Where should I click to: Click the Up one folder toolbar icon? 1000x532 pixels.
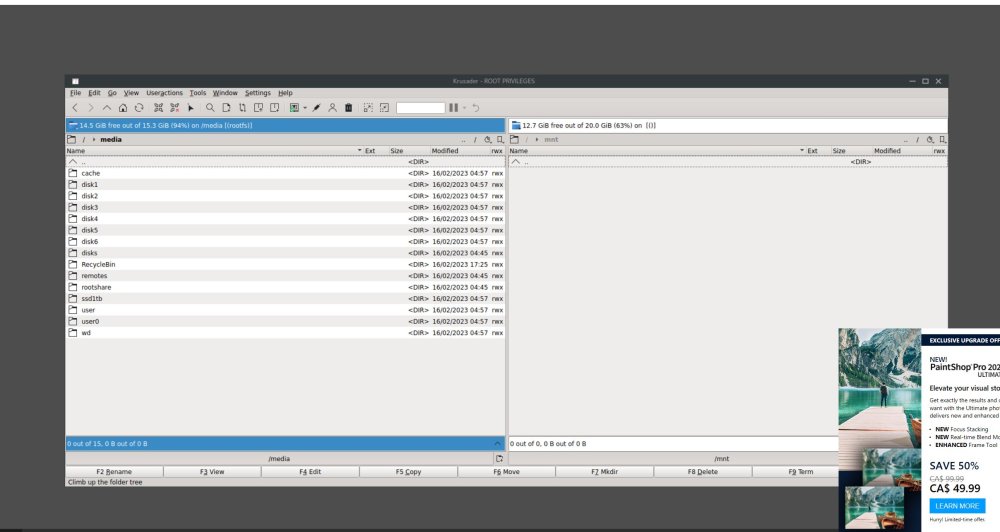click(x=107, y=108)
